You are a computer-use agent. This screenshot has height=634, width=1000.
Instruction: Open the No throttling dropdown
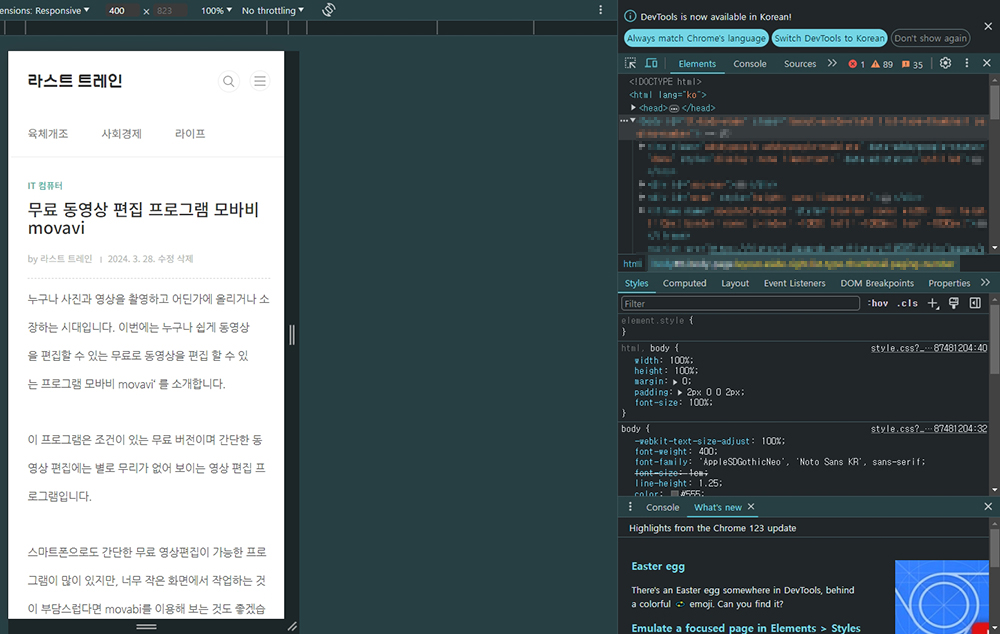[273, 10]
